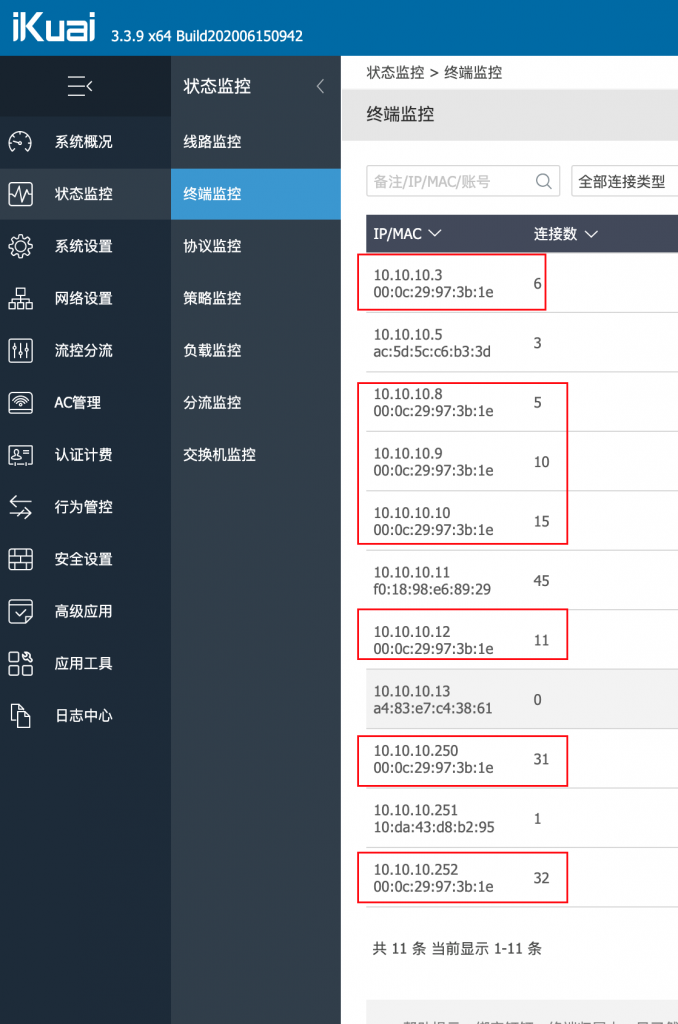Click the 网络设置 network tree icon

[x=20, y=298]
